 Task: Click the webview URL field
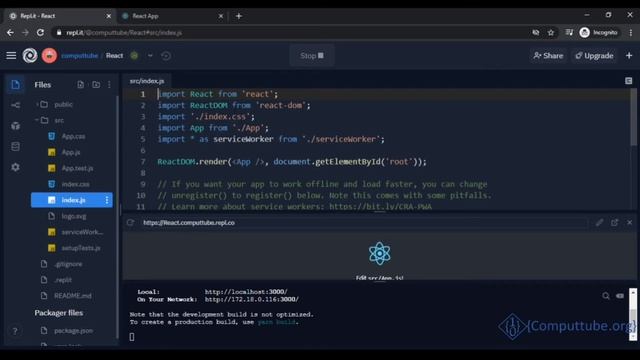(x=363, y=222)
